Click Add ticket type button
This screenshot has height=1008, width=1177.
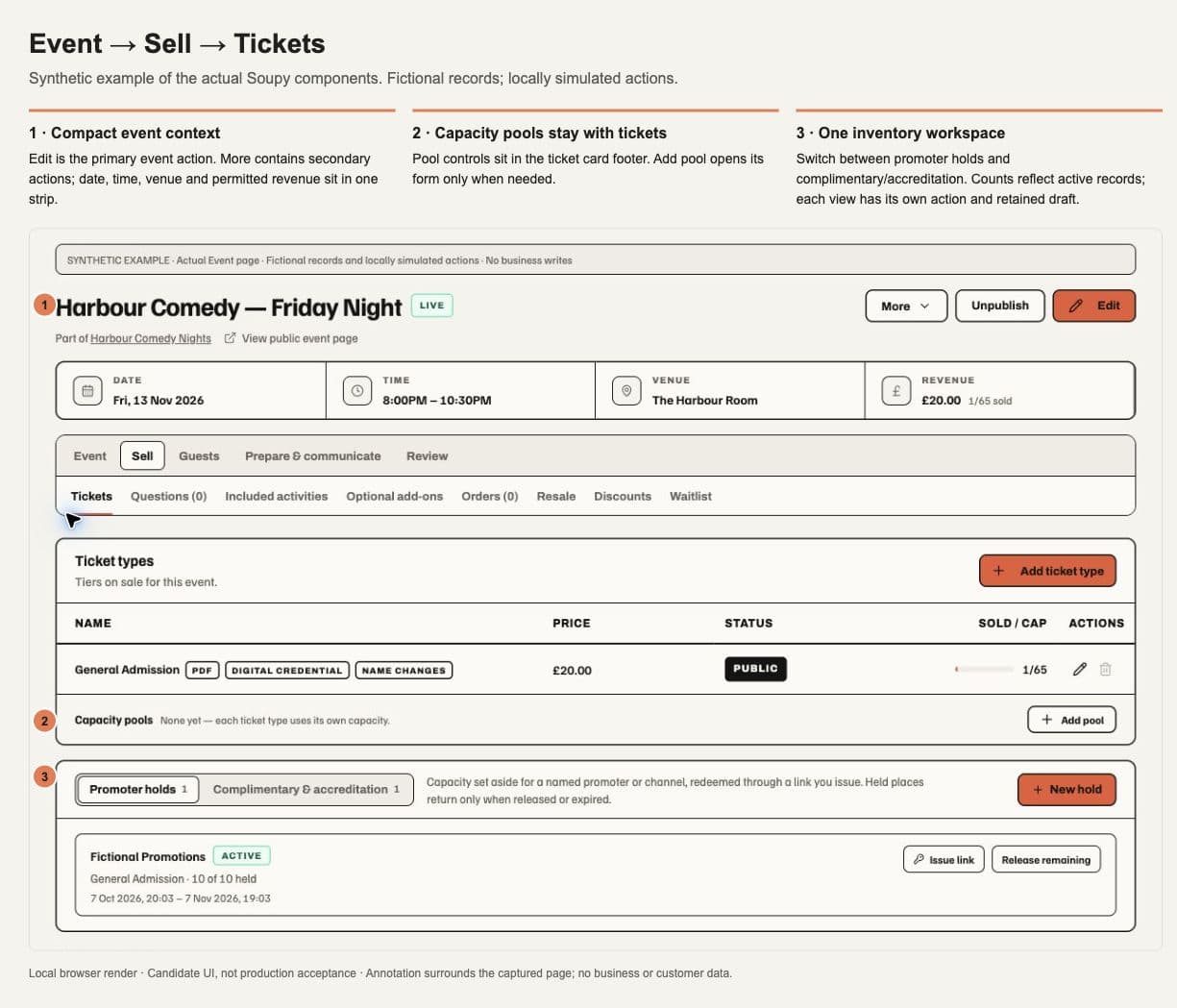[1047, 571]
